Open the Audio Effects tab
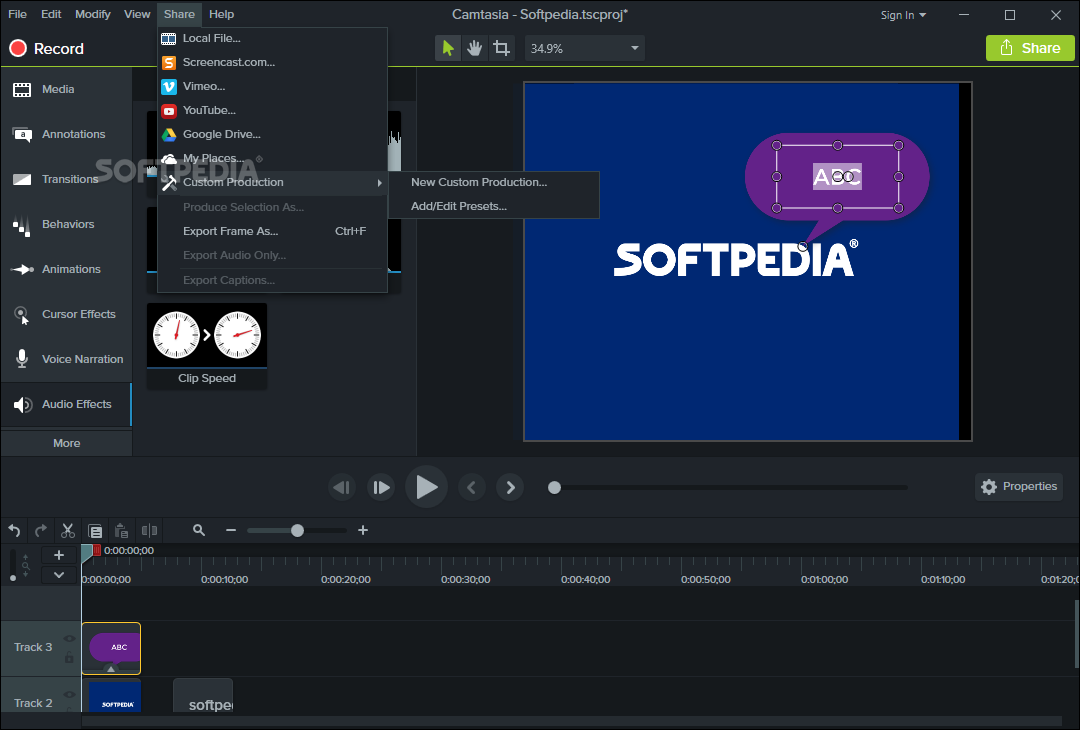1080x730 pixels. pyautogui.click(x=66, y=404)
